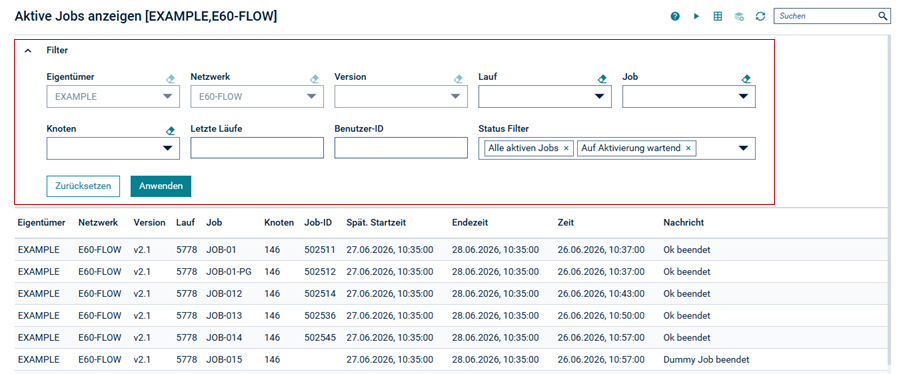Click Zeit value 26.06.2026, 10:43:00
The height and width of the screenshot is (374, 901).
(x=601, y=294)
